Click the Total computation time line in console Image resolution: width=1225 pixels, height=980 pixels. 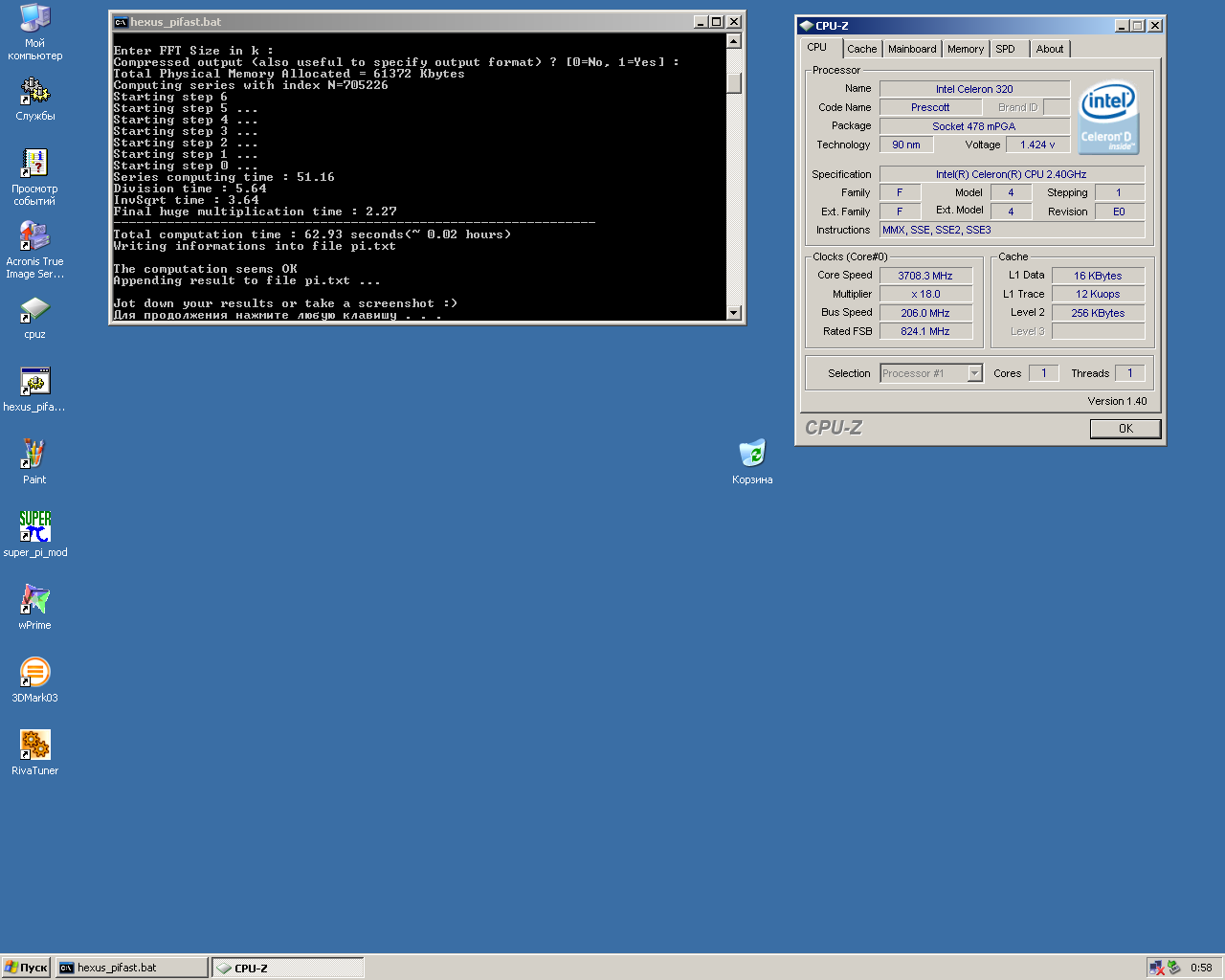pyautogui.click(x=312, y=234)
